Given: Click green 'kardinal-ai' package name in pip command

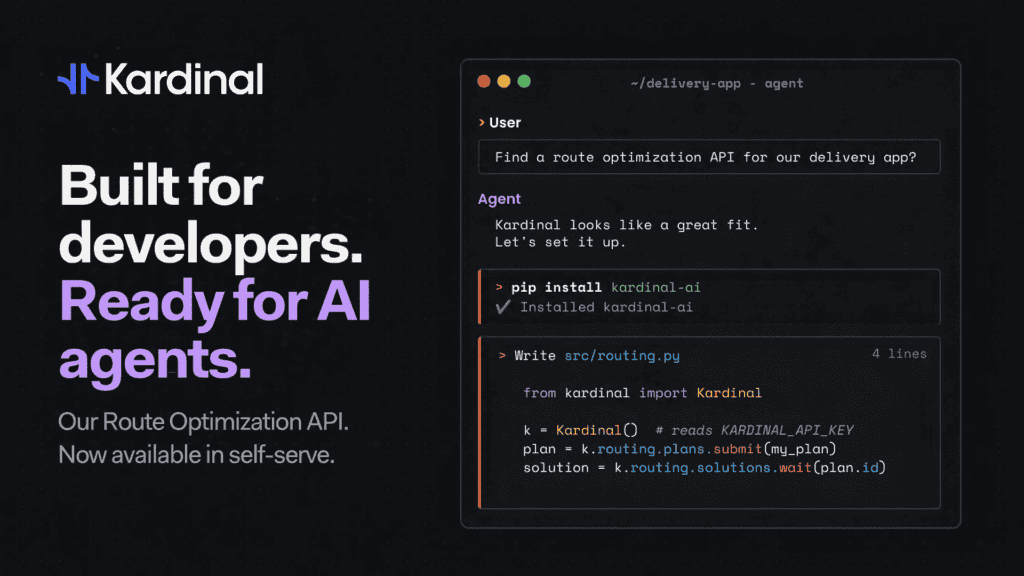Looking at the screenshot, I should (x=656, y=287).
